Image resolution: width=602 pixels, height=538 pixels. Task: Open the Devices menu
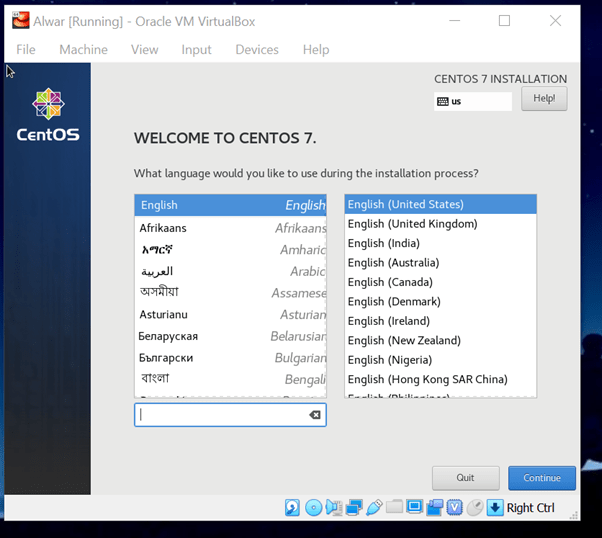[x=257, y=49]
